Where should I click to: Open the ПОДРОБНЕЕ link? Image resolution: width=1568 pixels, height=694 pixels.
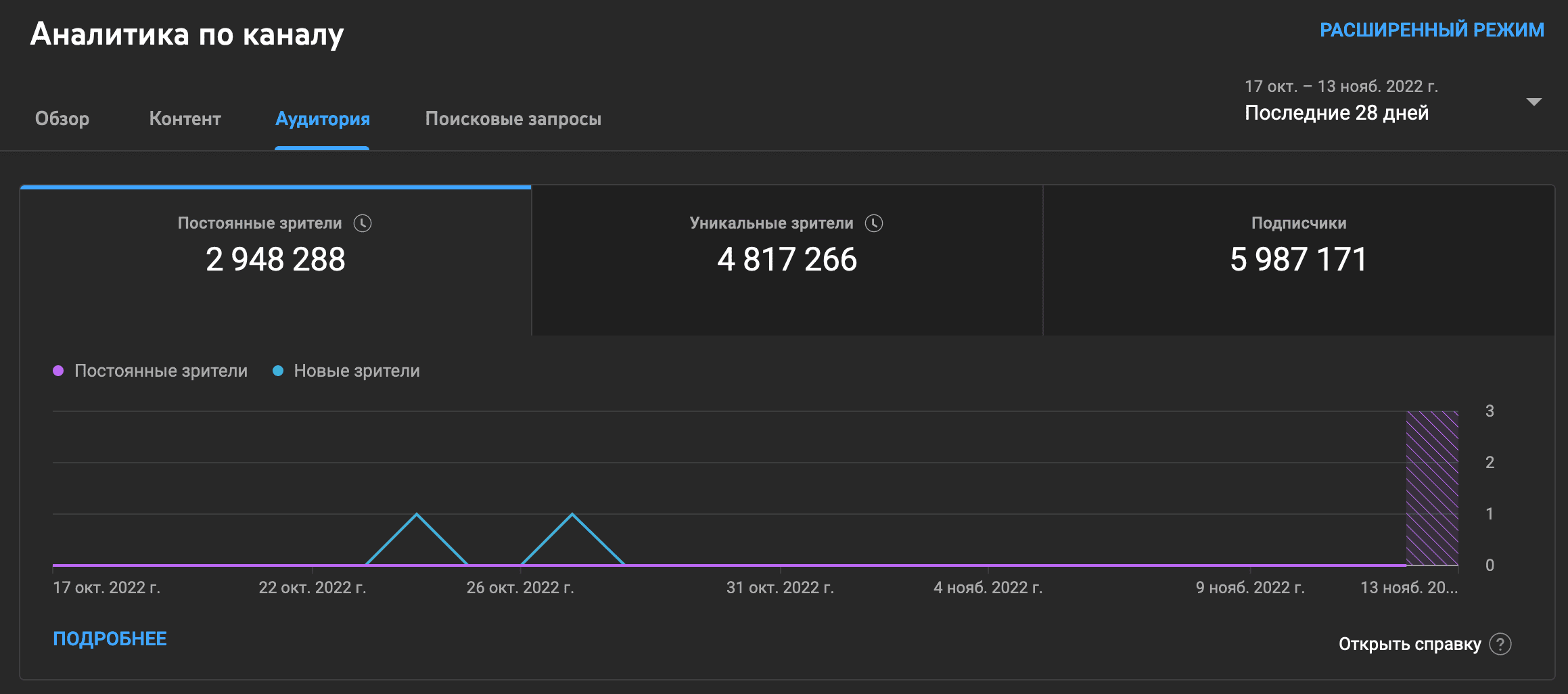point(110,639)
